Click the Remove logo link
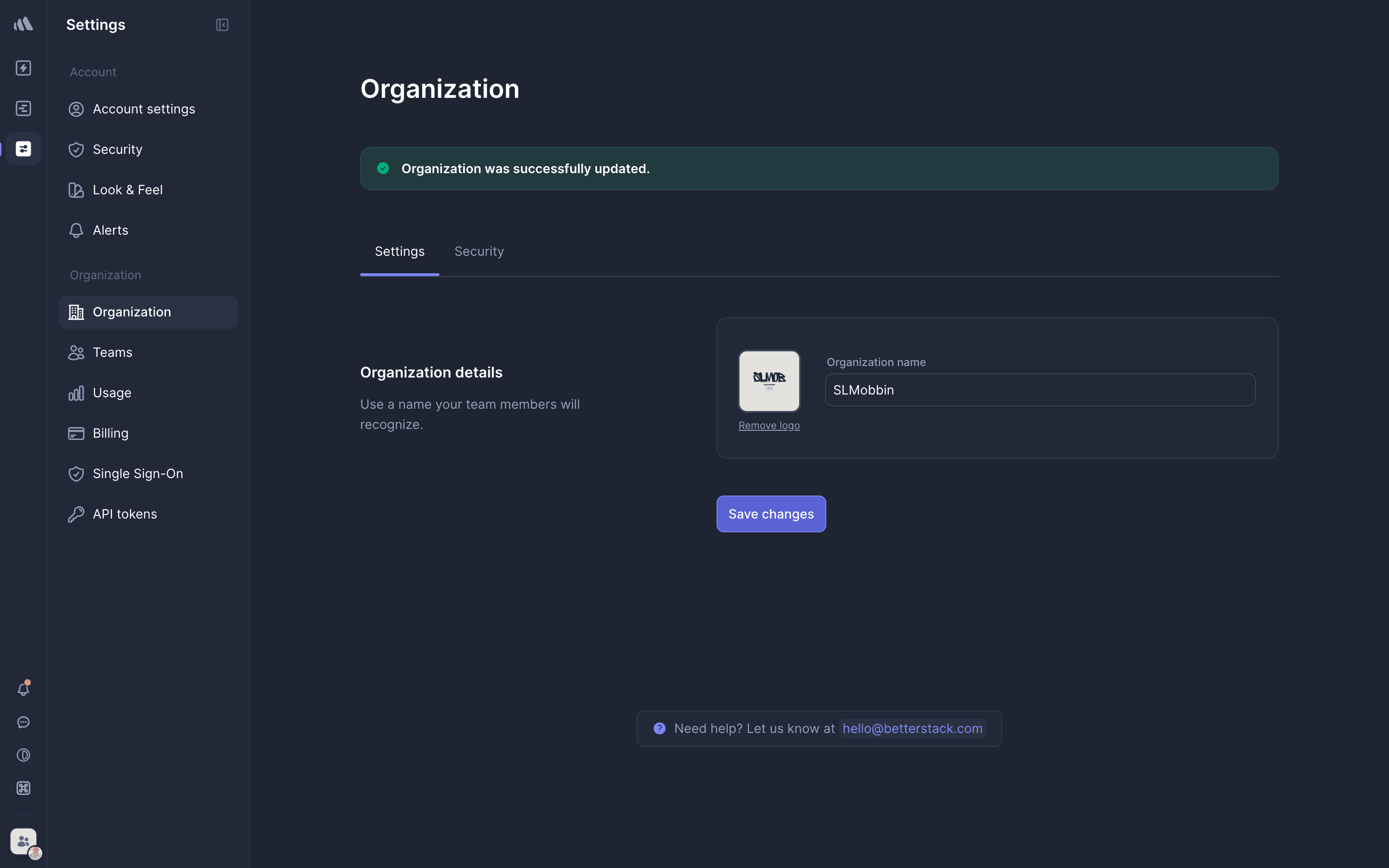The width and height of the screenshot is (1389, 868). (x=768, y=425)
